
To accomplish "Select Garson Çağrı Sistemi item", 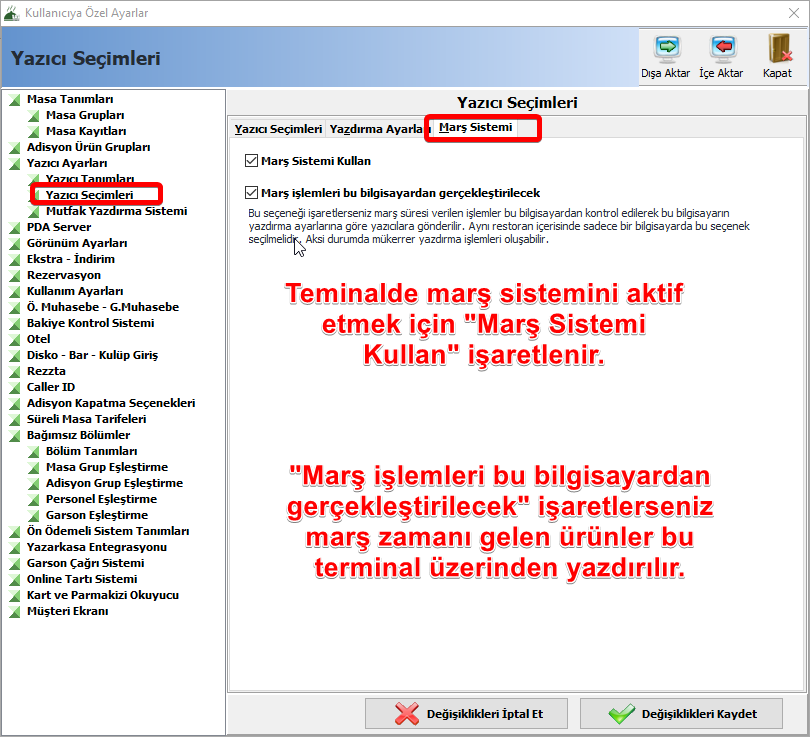I will (85, 563).
